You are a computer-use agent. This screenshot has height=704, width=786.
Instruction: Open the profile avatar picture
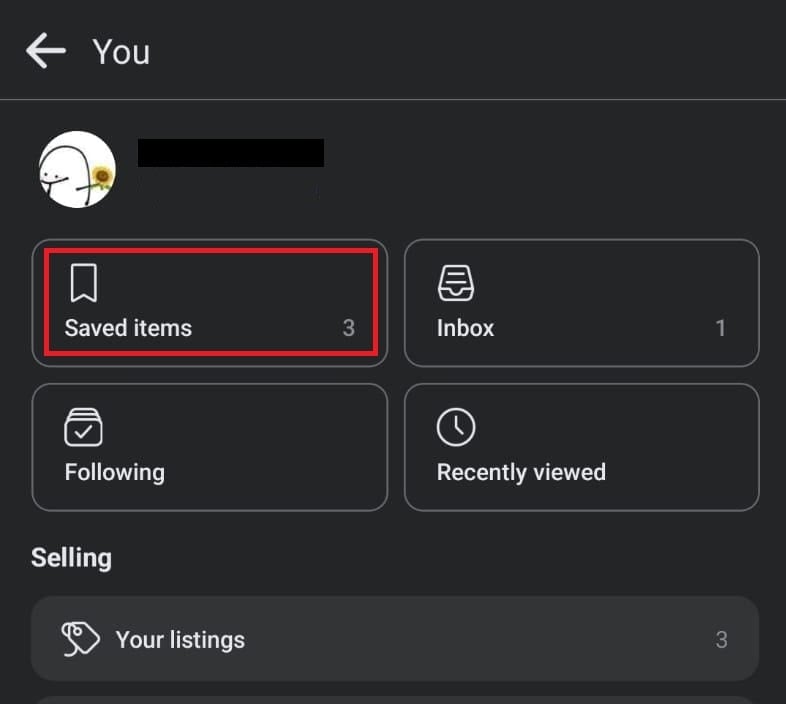77,169
